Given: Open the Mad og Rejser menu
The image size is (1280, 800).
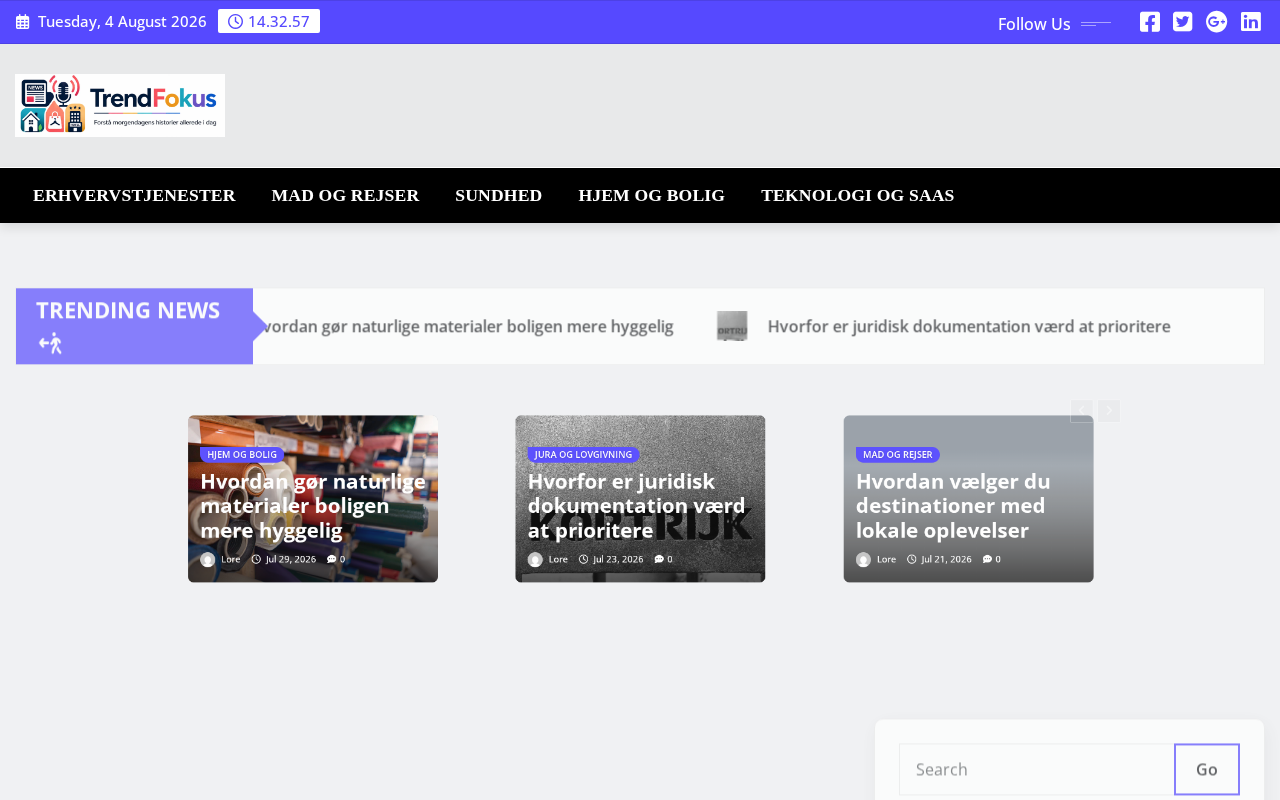Looking at the screenshot, I should 345,195.
